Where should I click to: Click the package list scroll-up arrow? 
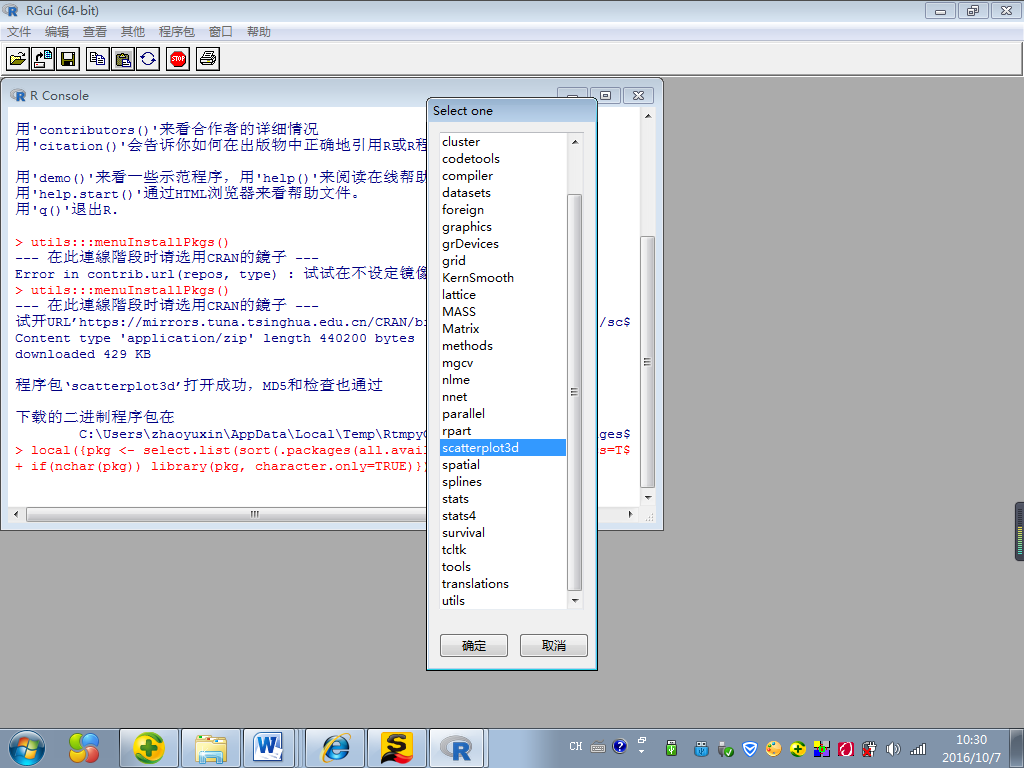tap(575, 142)
